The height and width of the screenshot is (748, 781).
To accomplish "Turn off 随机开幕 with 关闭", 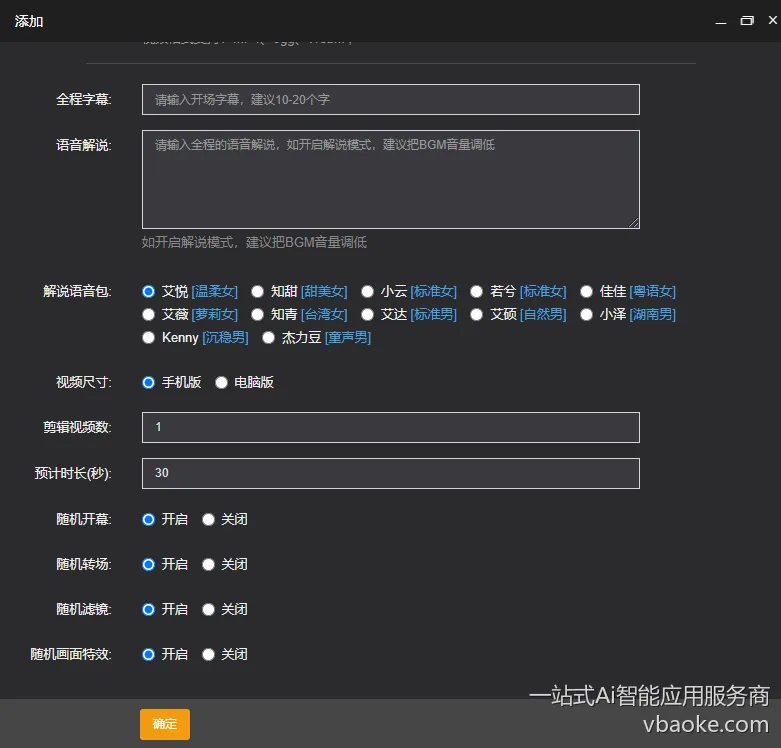I will tap(209, 519).
